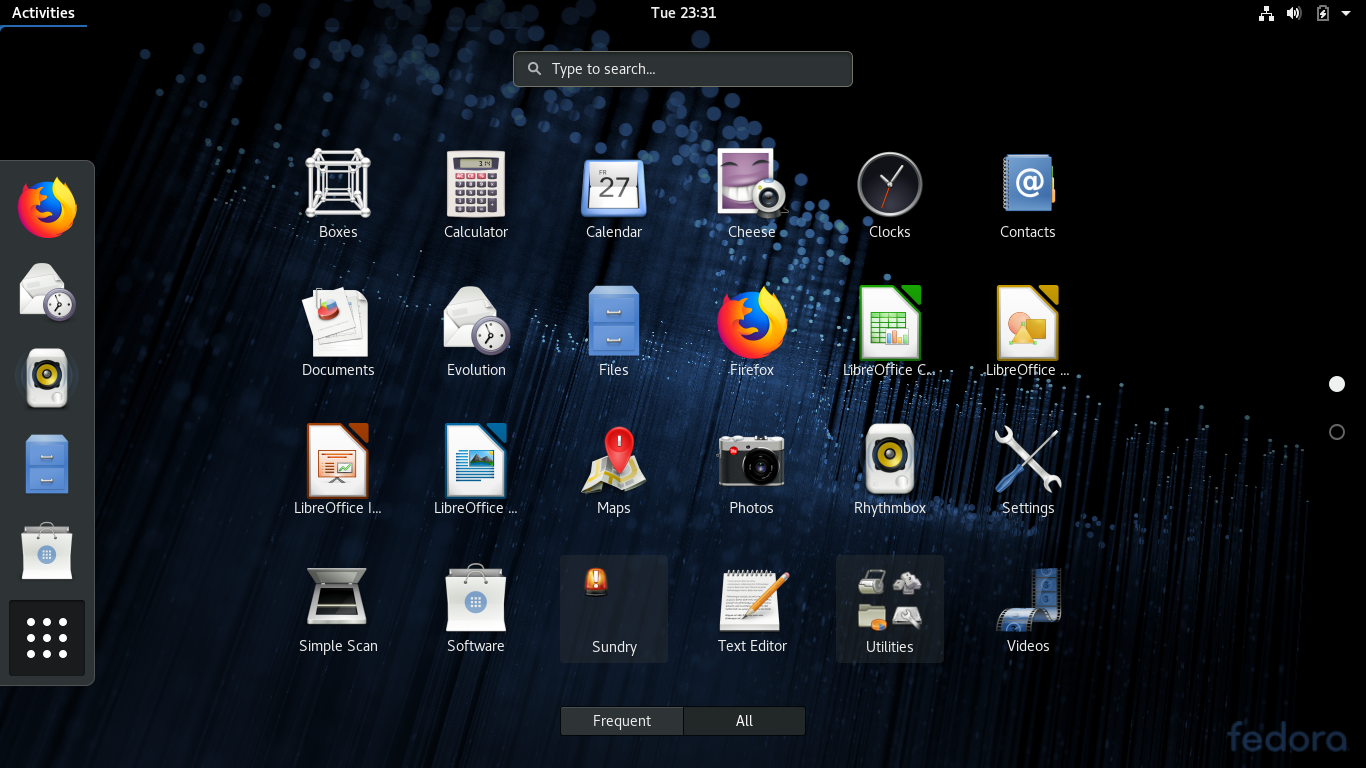Launch the Text Editor
Screen dimensions: 1366x768
click(x=752, y=609)
